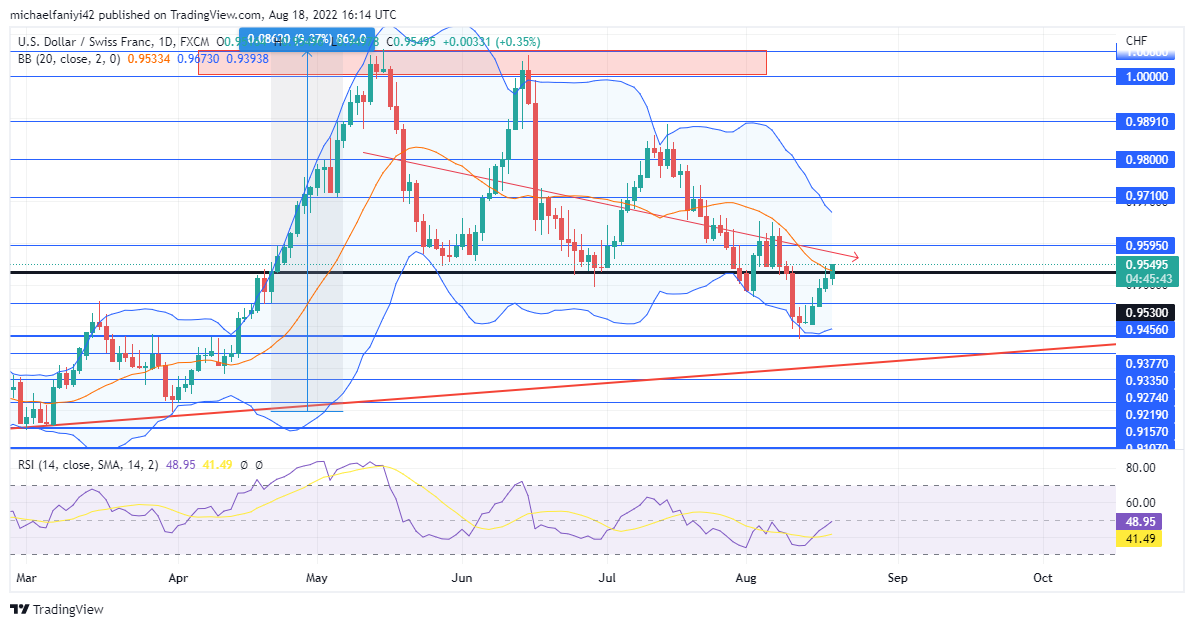This screenshot has width=1194, height=627.
Task: Select the 1.00000 price level label
Action: click(1146, 77)
